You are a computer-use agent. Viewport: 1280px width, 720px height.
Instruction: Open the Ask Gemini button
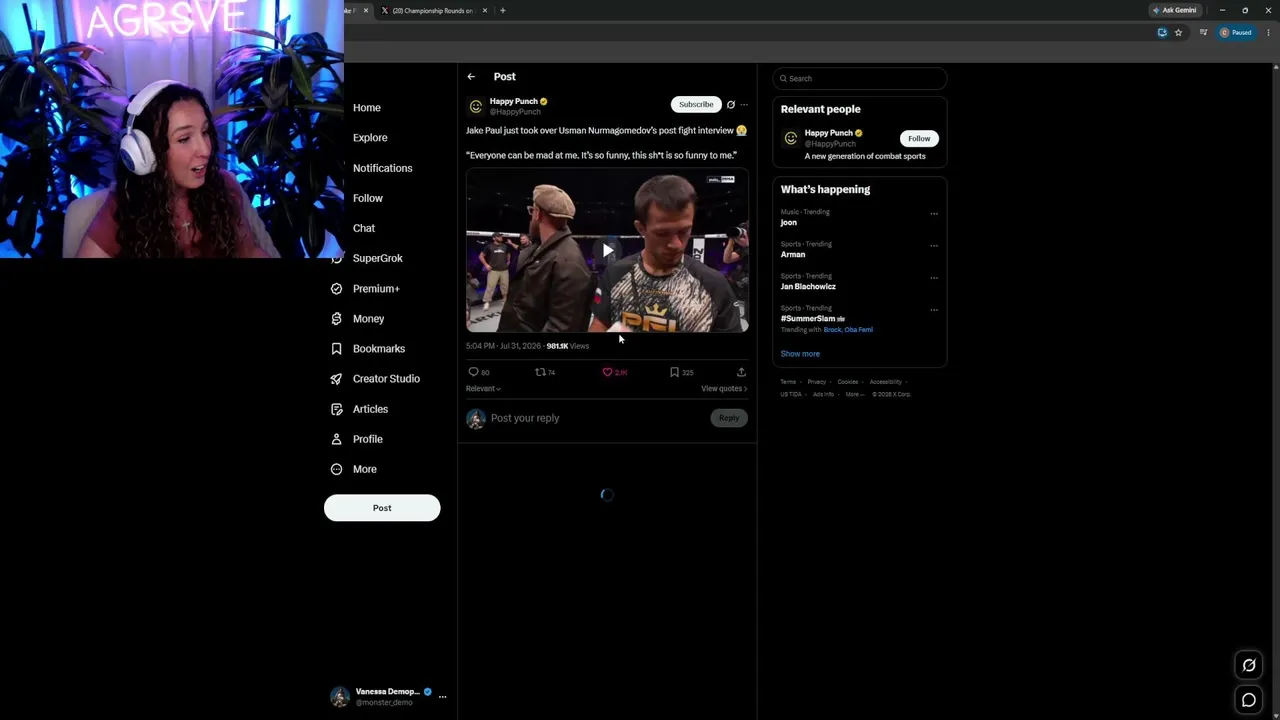coord(1174,10)
